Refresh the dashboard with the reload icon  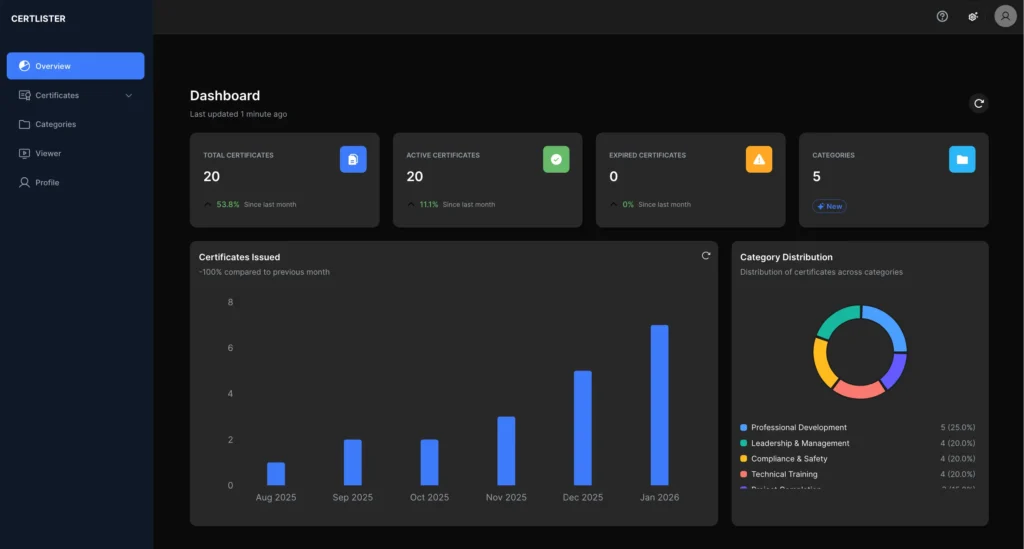click(979, 103)
